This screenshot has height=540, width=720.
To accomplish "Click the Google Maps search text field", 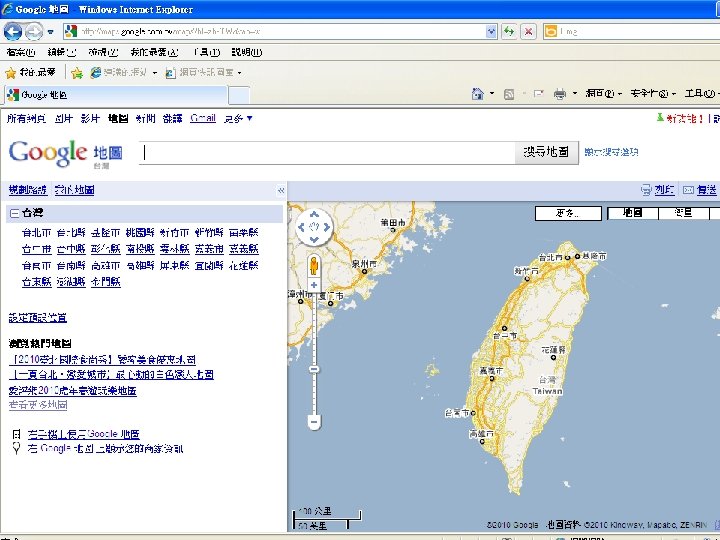I will (x=327, y=152).
